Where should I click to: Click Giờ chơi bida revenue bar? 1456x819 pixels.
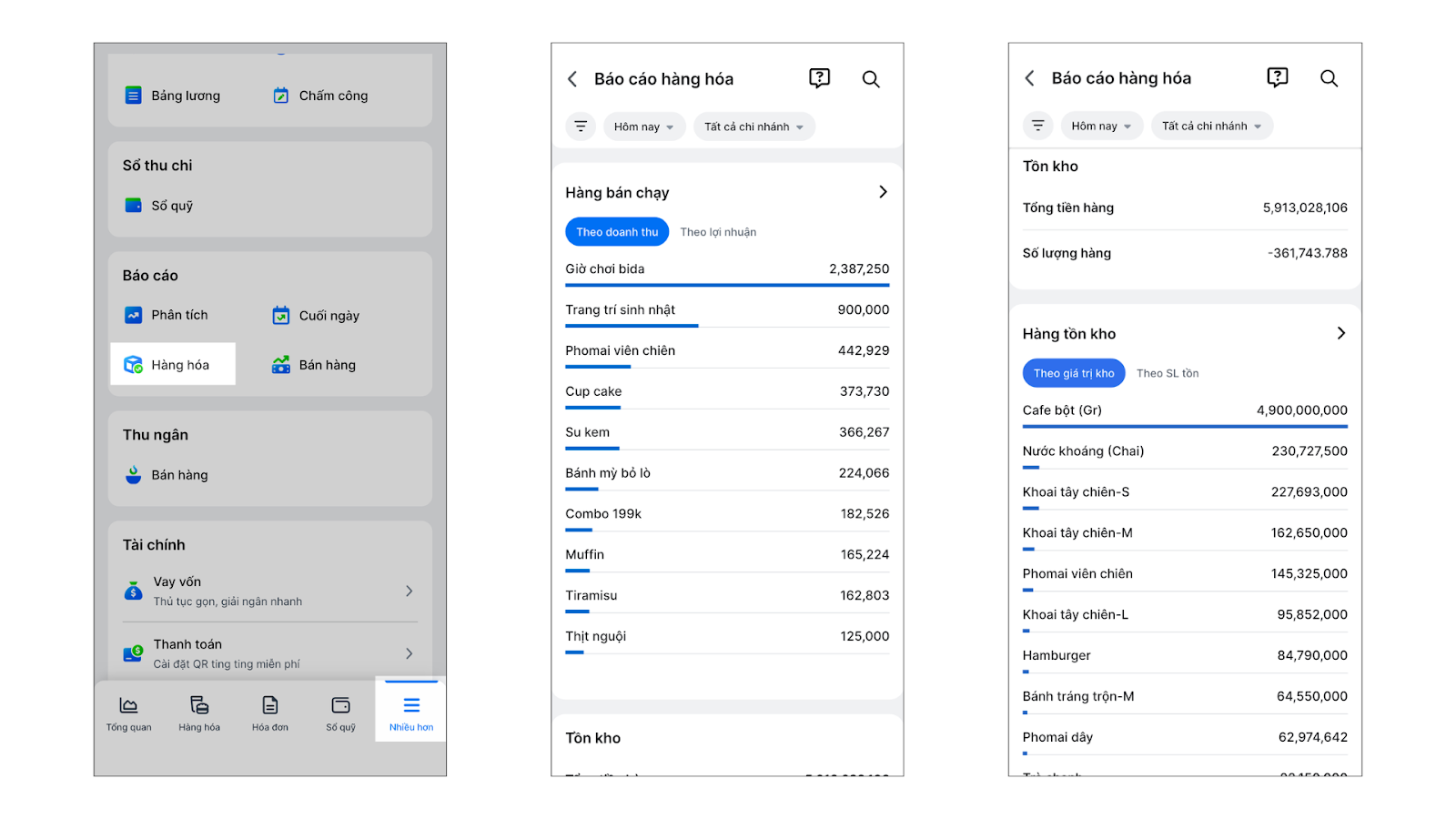click(727, 285)
